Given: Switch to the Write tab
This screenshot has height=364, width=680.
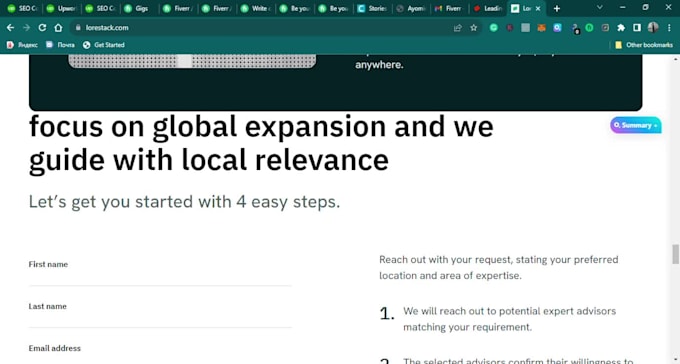Looking at the screenshot, I should 256,8.
